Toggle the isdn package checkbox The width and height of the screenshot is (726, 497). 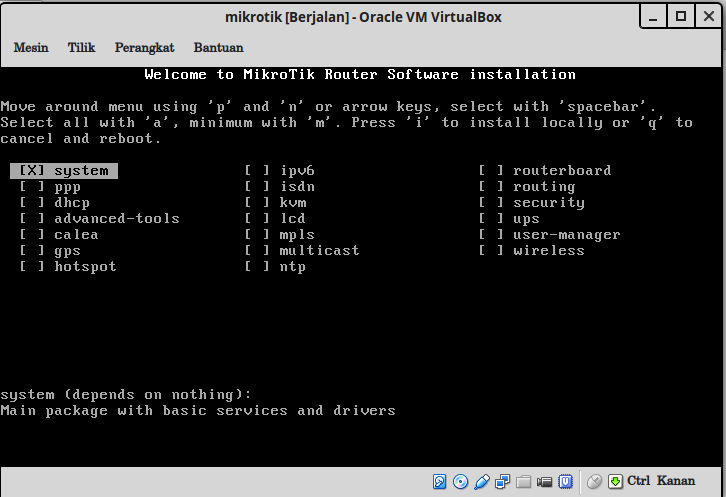click(257, 187)
